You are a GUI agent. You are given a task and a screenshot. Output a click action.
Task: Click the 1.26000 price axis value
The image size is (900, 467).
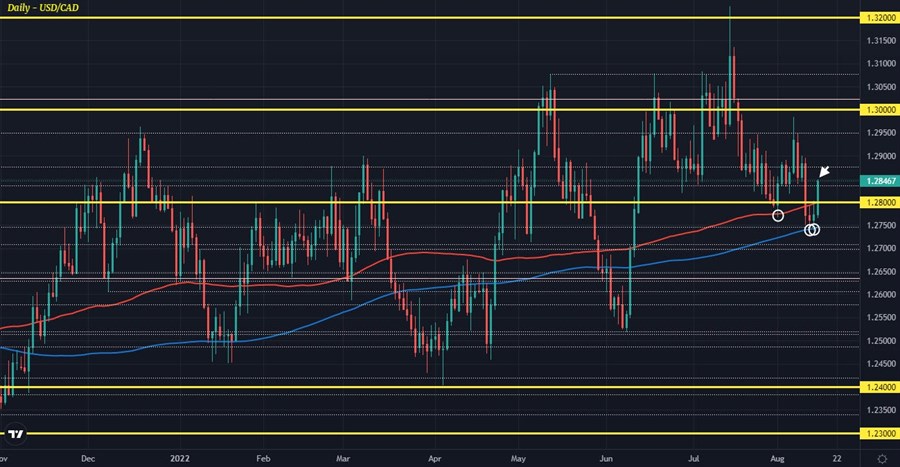pyautogui.click(x=881, y=295)
